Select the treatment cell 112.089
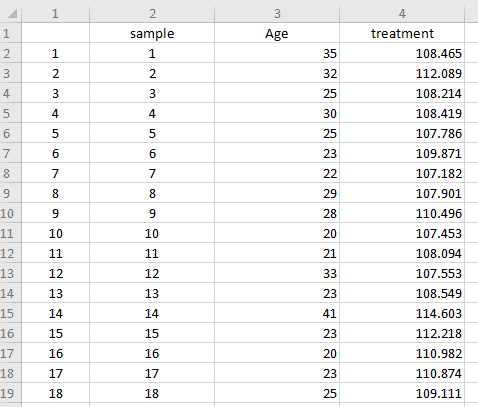 [402, 73]
